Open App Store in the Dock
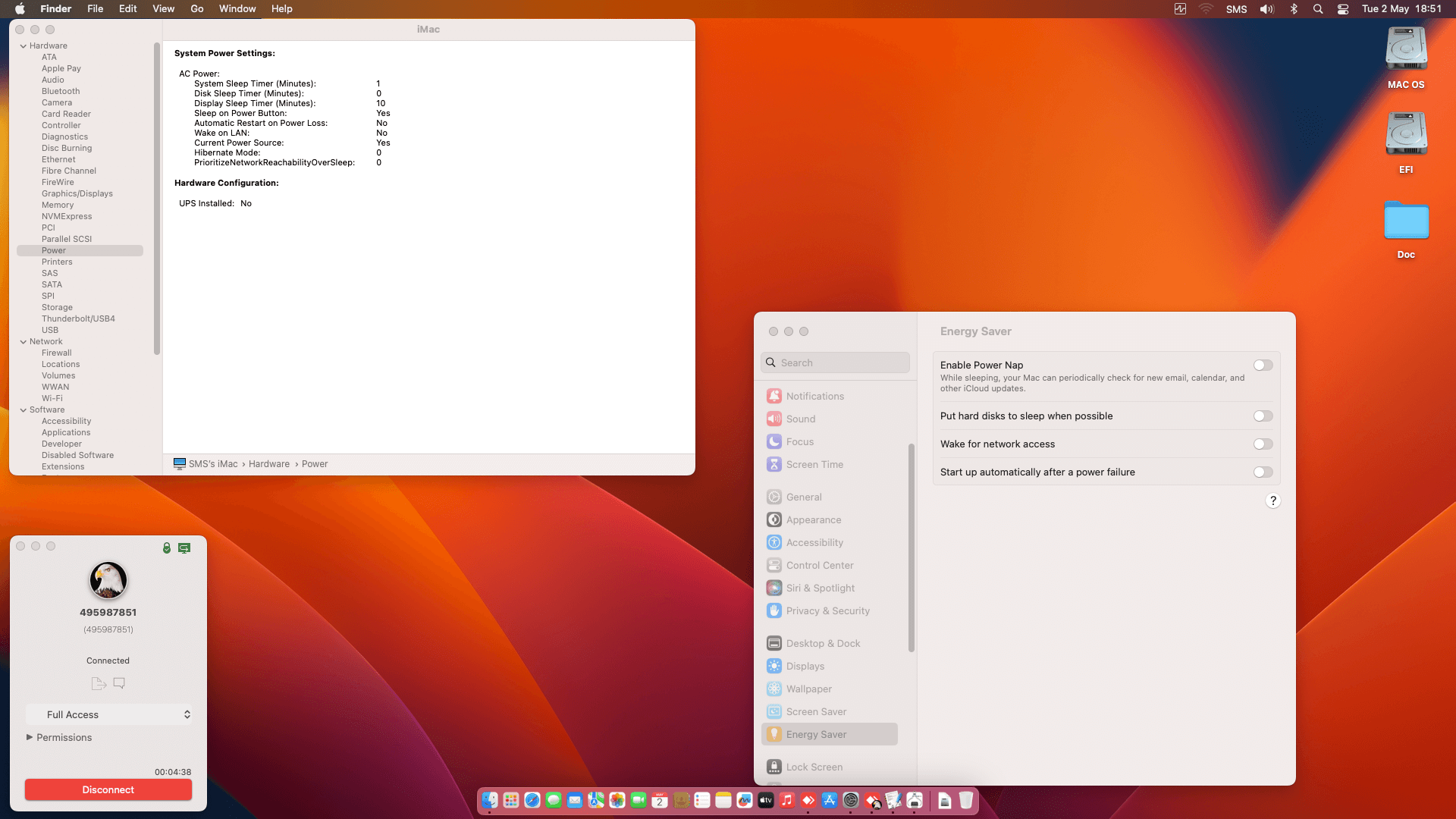 (x=830, y=800)
